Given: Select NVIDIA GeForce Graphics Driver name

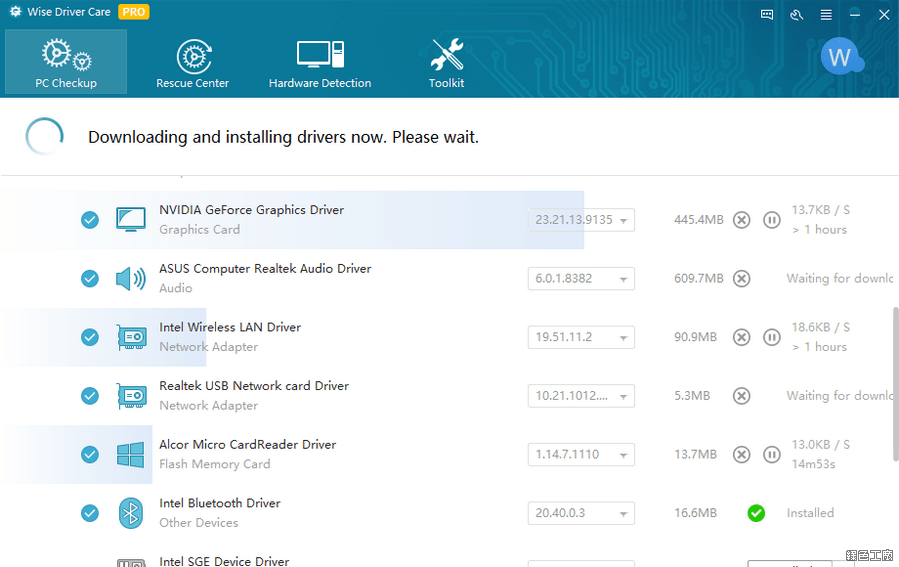Looking at the screenshot, I should pos(251,210).
